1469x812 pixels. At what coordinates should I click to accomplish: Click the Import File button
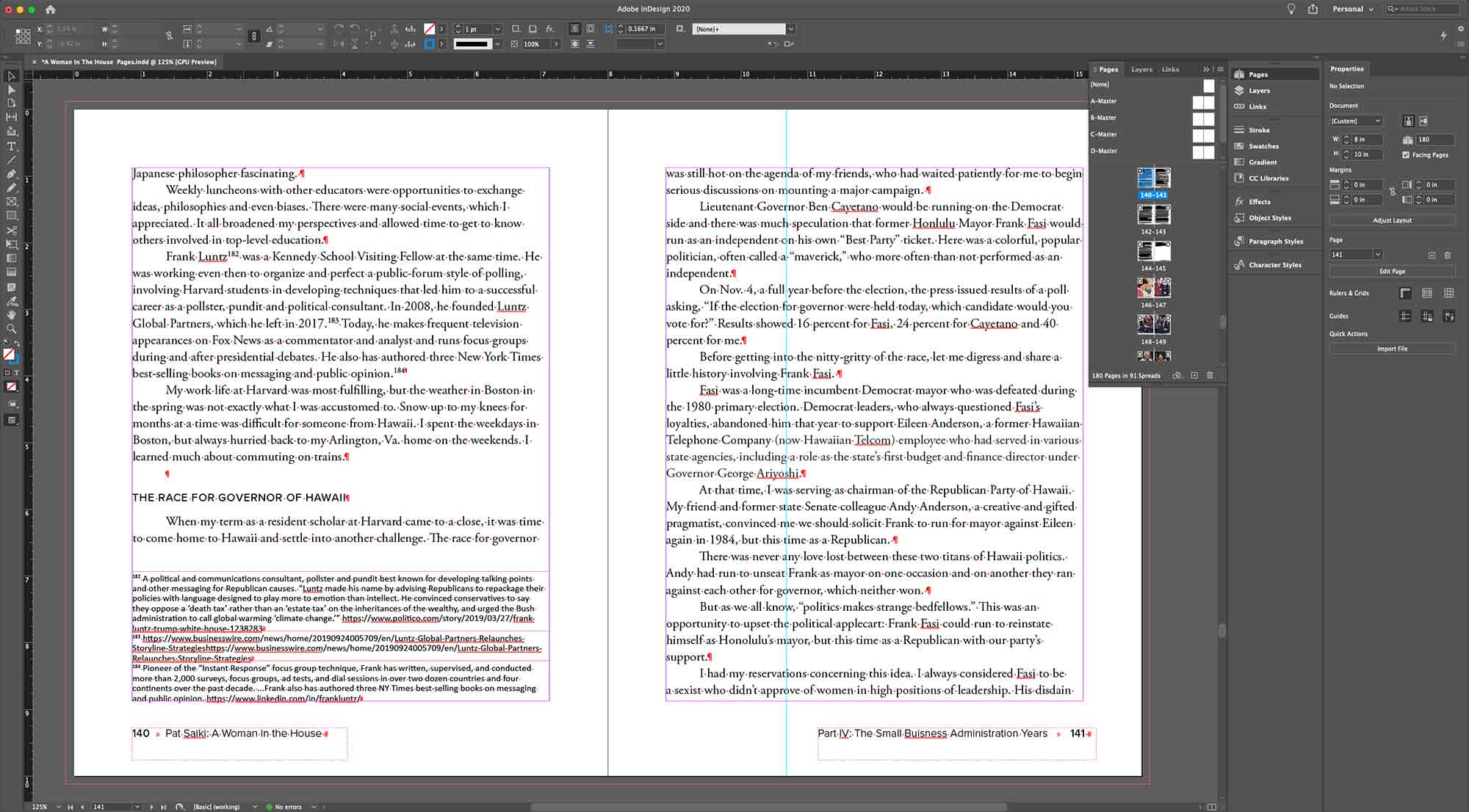tap(1392, 349)
